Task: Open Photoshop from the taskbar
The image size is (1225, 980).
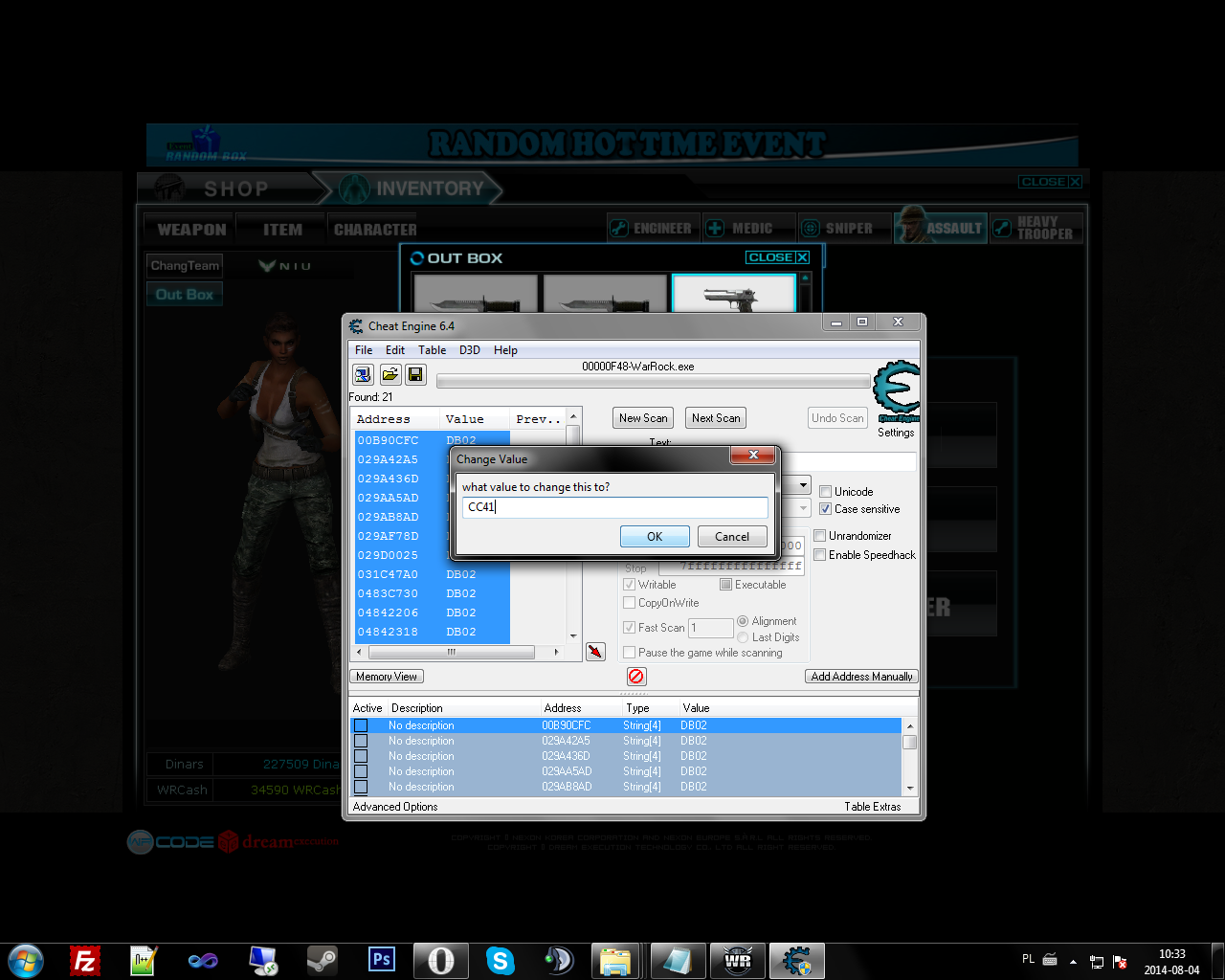Action: pos(381,960)
